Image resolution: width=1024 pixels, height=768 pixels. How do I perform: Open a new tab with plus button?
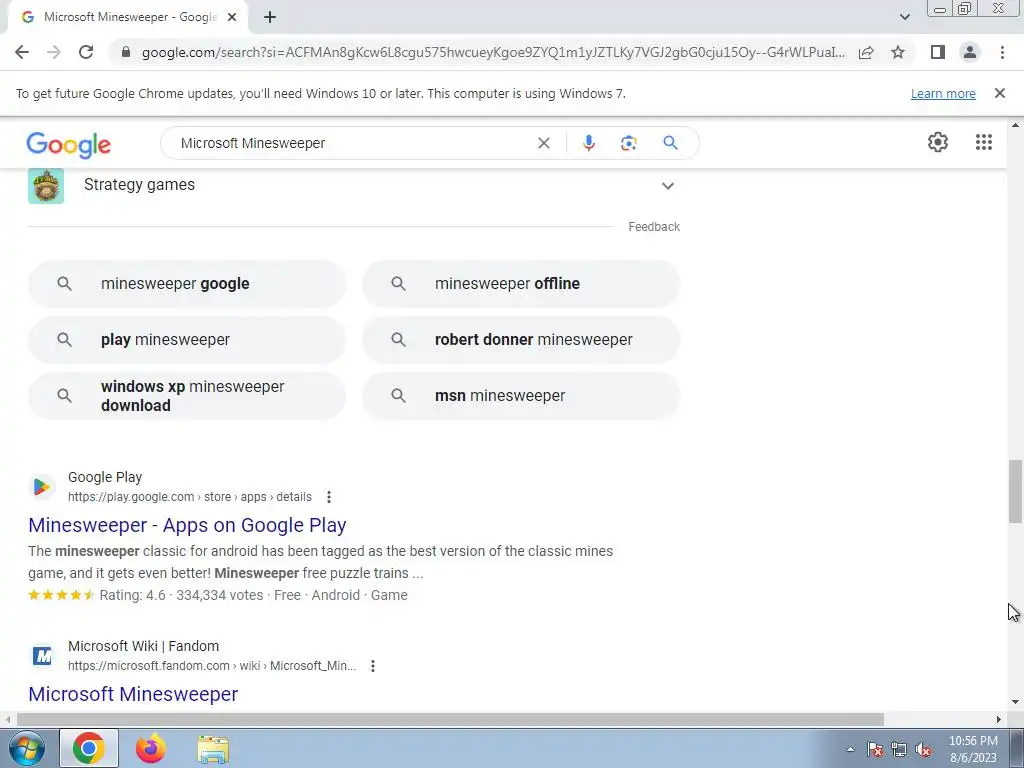270,17
